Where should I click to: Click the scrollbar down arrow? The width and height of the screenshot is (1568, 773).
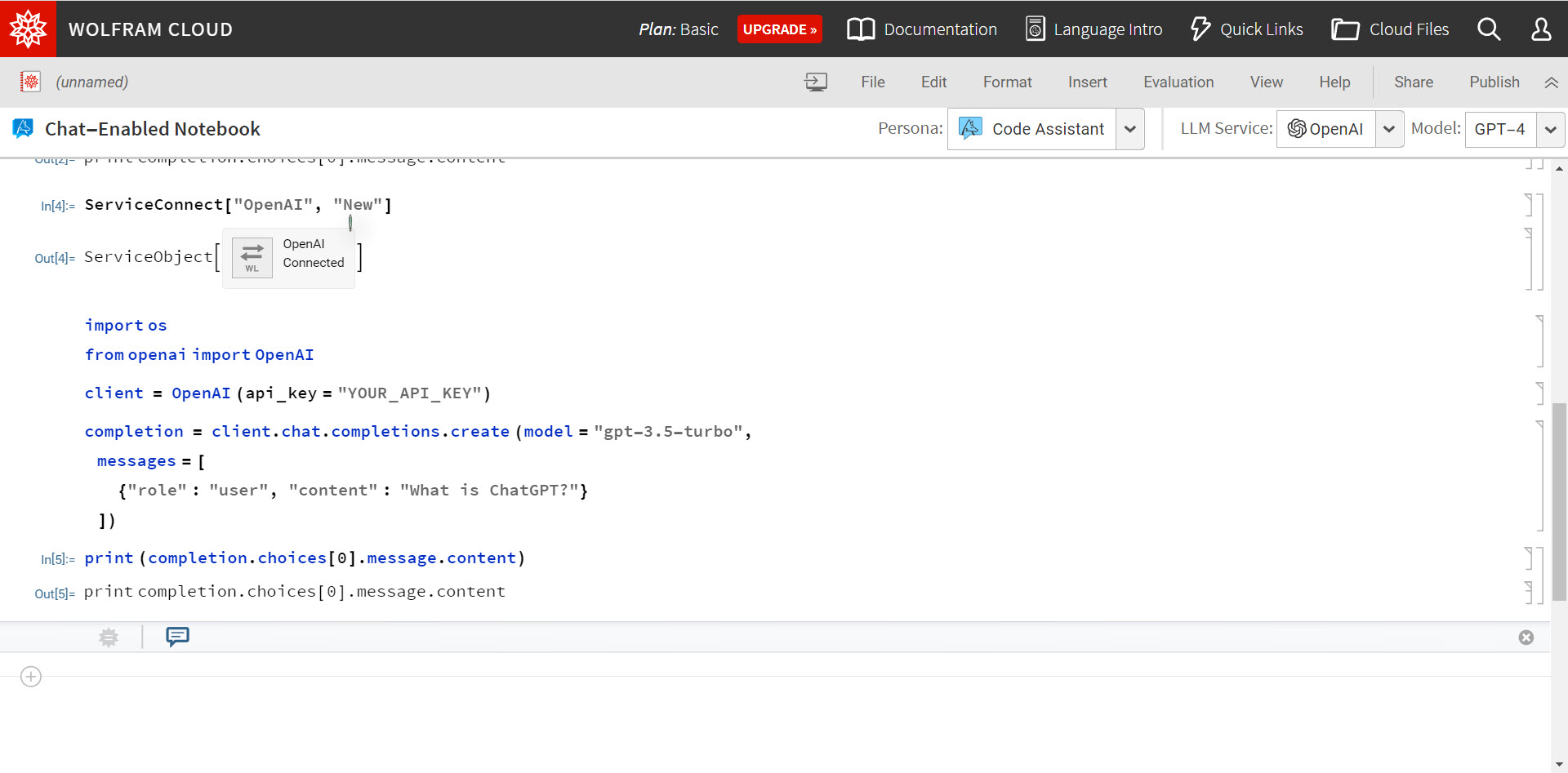coord(1559,765)
